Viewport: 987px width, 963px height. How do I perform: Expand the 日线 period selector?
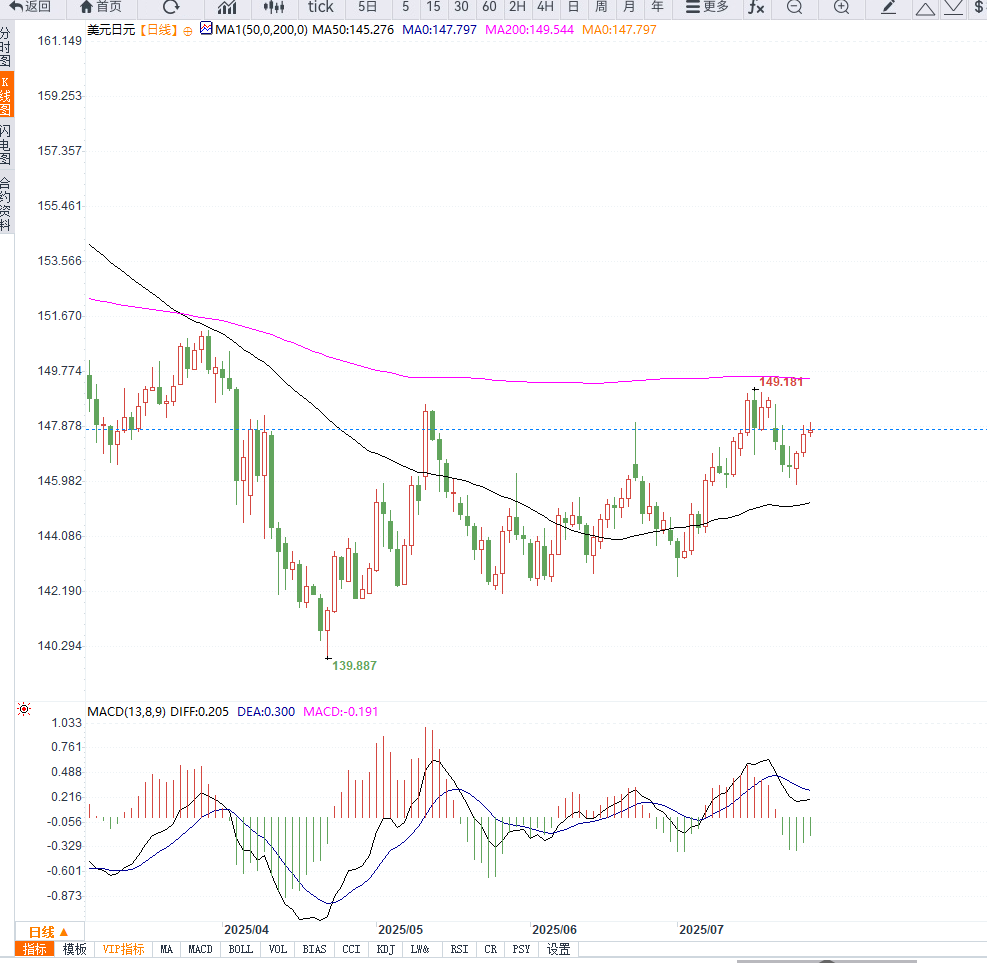[48, 932]
